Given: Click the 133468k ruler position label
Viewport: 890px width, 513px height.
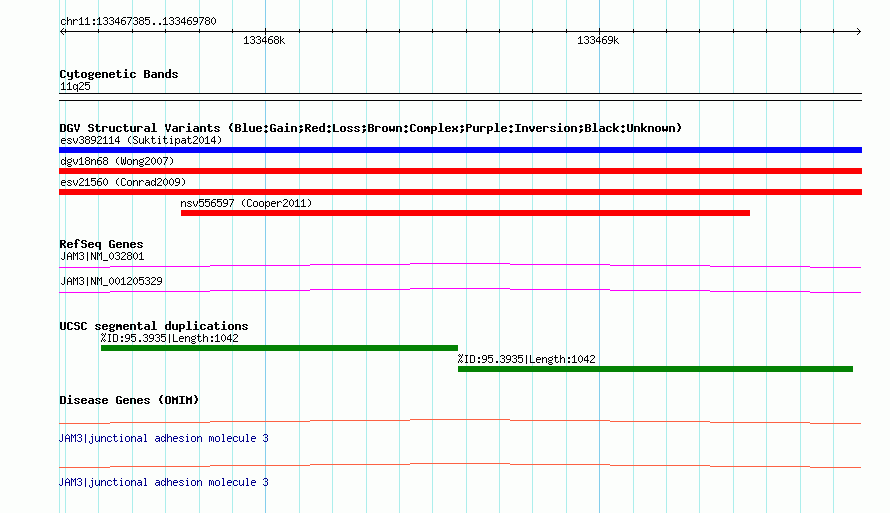Looking at the screenshot, I should tap(264, 40).
